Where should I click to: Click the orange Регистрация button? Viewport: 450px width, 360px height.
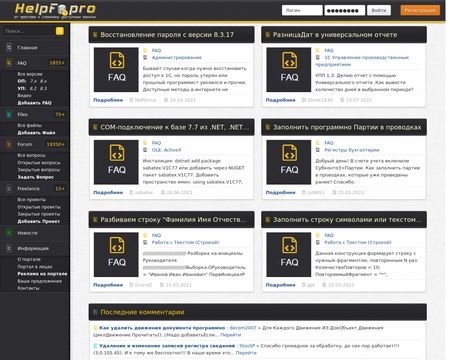(420, 10)
